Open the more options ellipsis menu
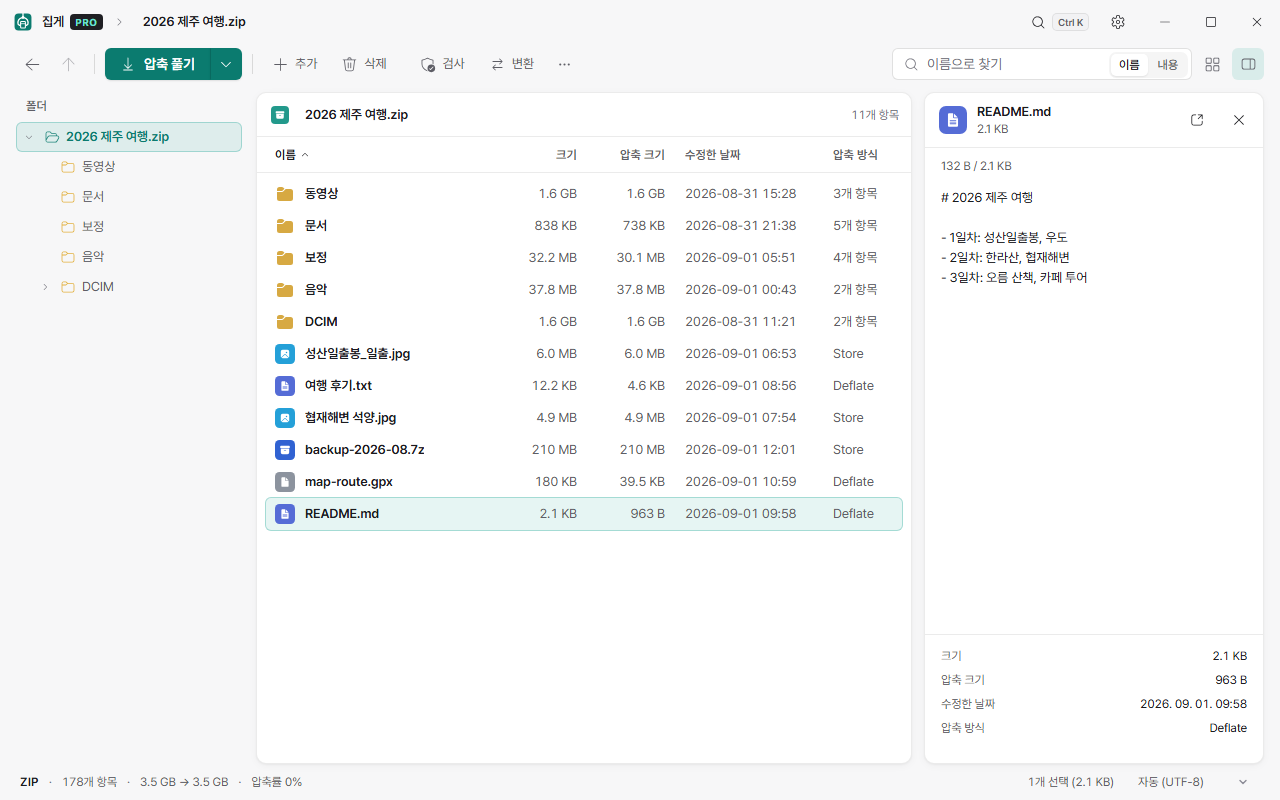This screenshot has height=800, width=1280. tap(564, 64)
